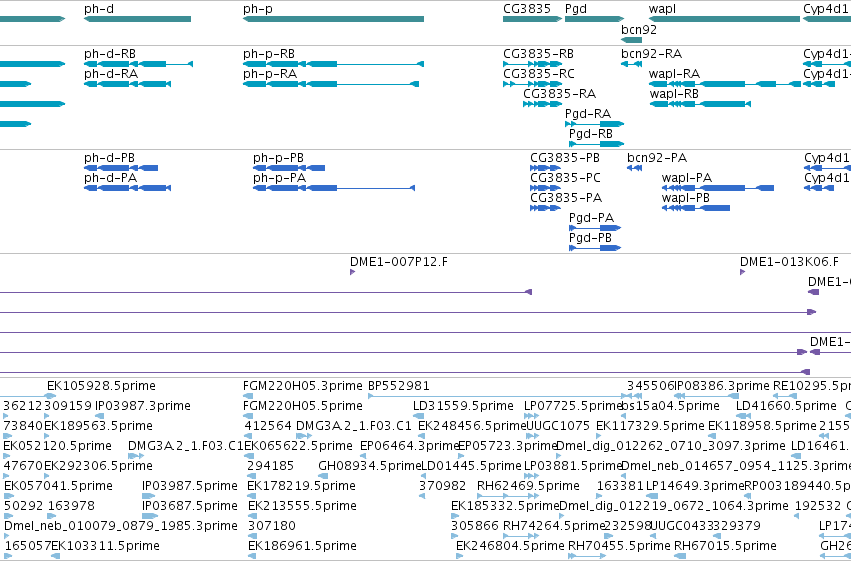Select transcript Pgd-RB label

tap(590, 134)
